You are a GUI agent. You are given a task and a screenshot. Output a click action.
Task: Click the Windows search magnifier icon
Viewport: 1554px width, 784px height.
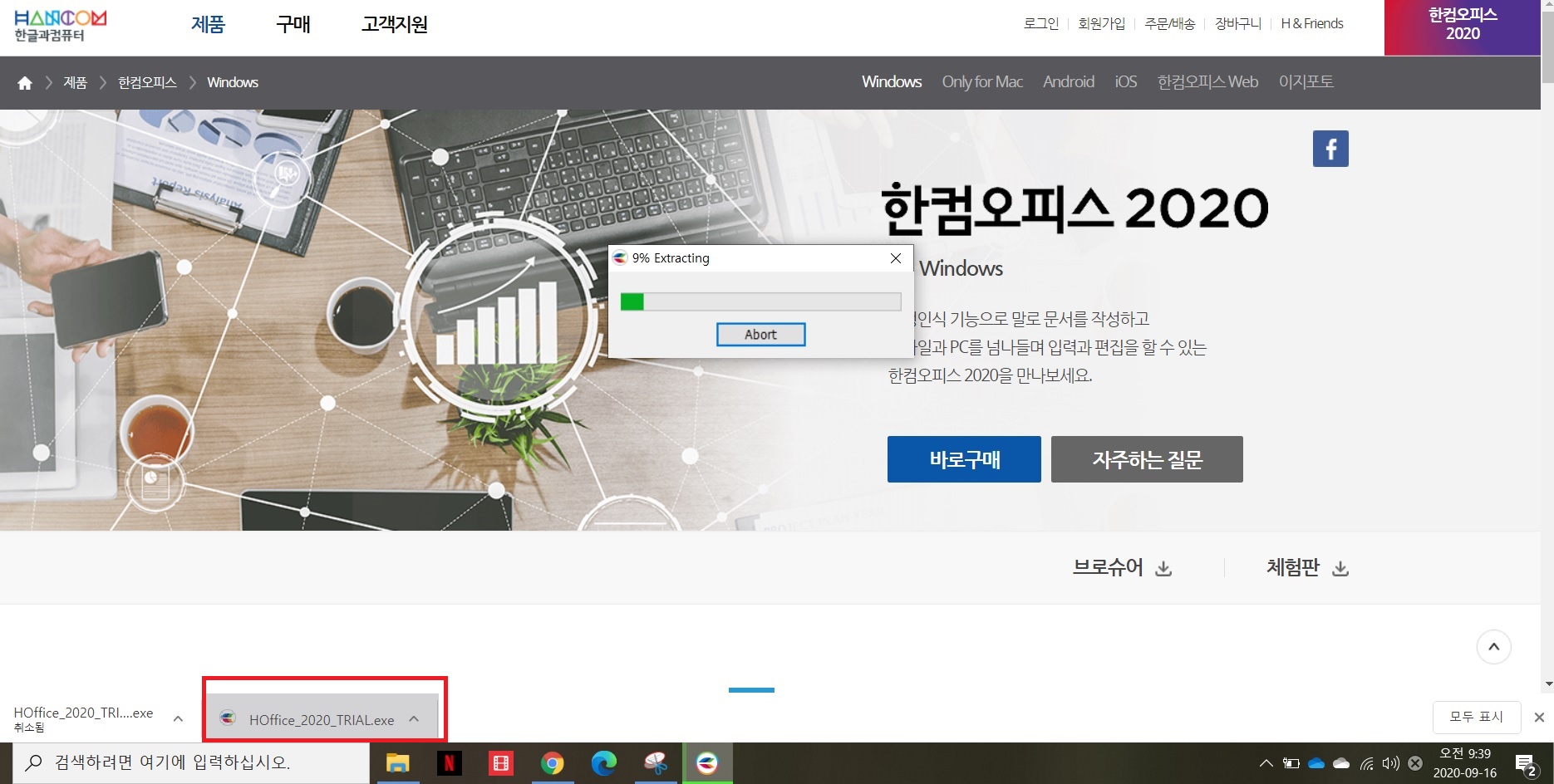tap(34, 762)
